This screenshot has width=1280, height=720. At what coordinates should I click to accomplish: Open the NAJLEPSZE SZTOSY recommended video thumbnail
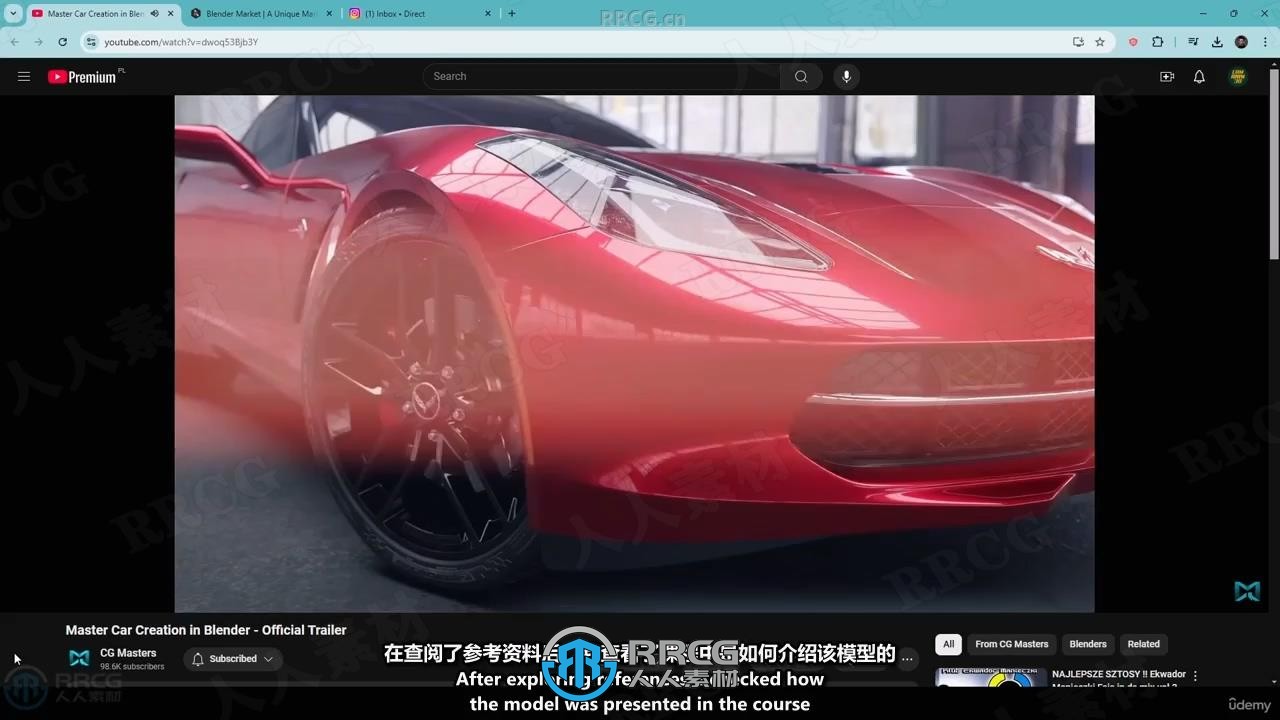990,678
